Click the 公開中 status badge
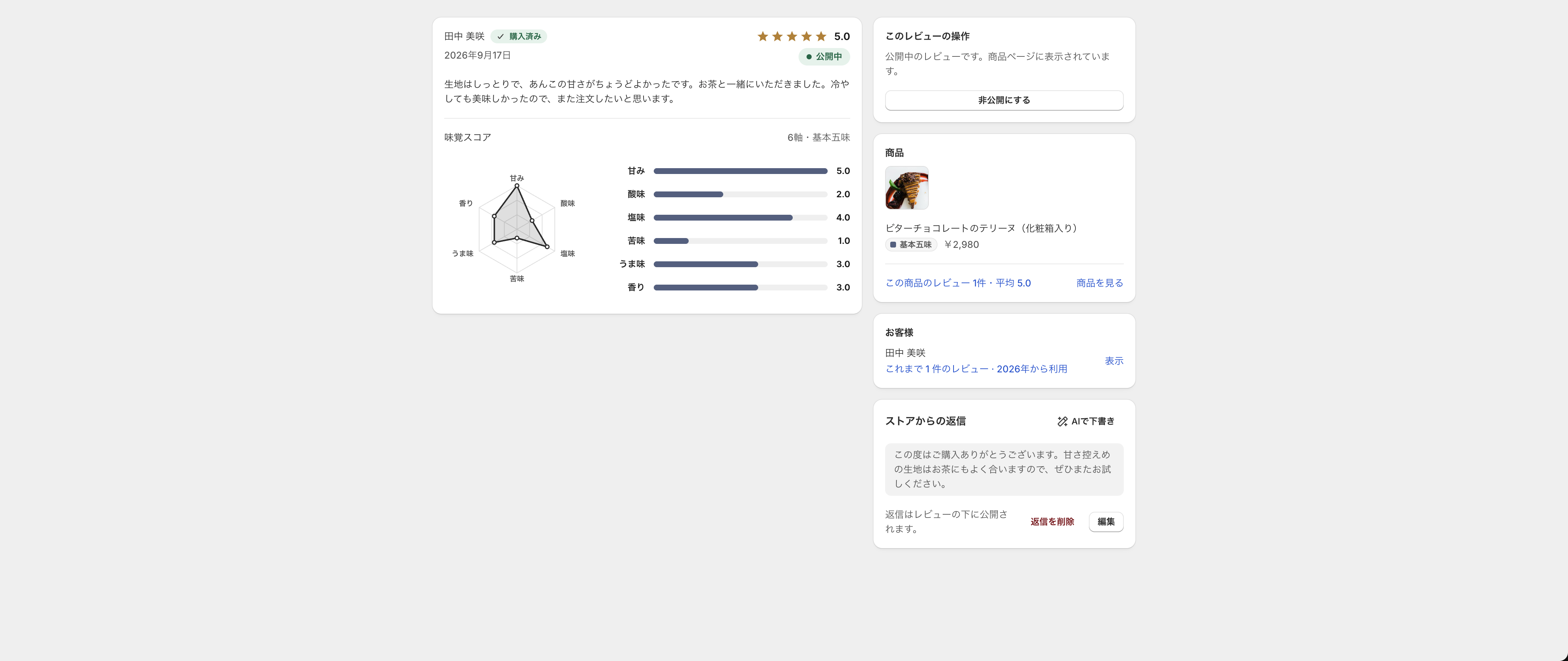The width and height of the screenshot is (1568, 661). (x=824, y=57)
